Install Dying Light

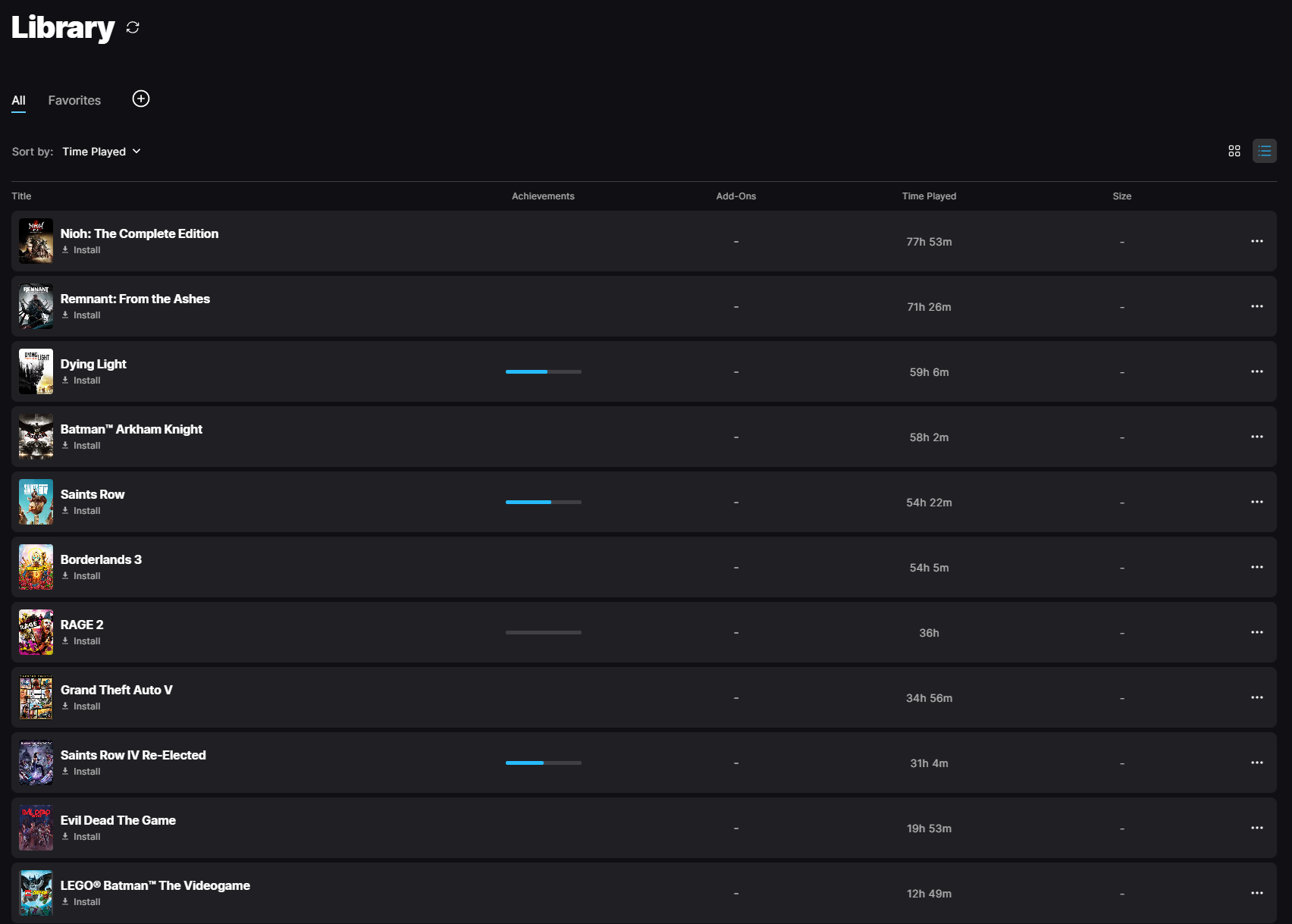click(81, 381)
